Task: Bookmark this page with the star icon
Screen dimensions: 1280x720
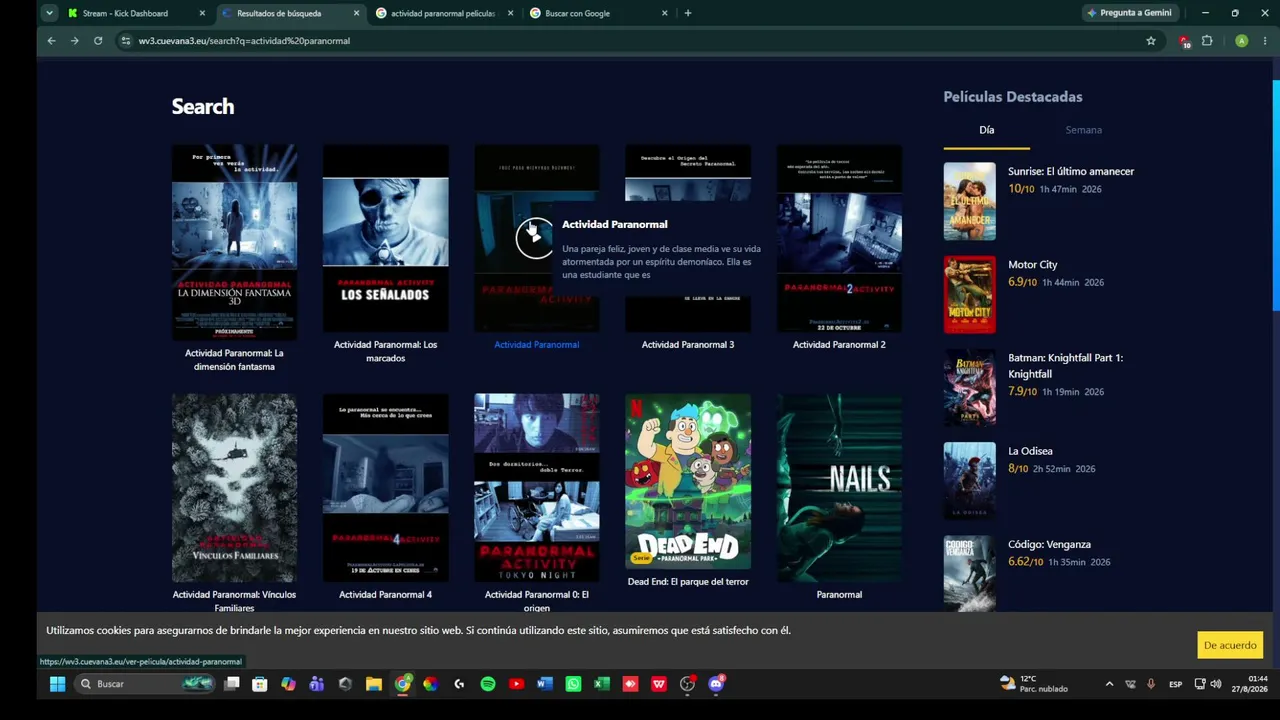Action: [x=1151, y=41]
